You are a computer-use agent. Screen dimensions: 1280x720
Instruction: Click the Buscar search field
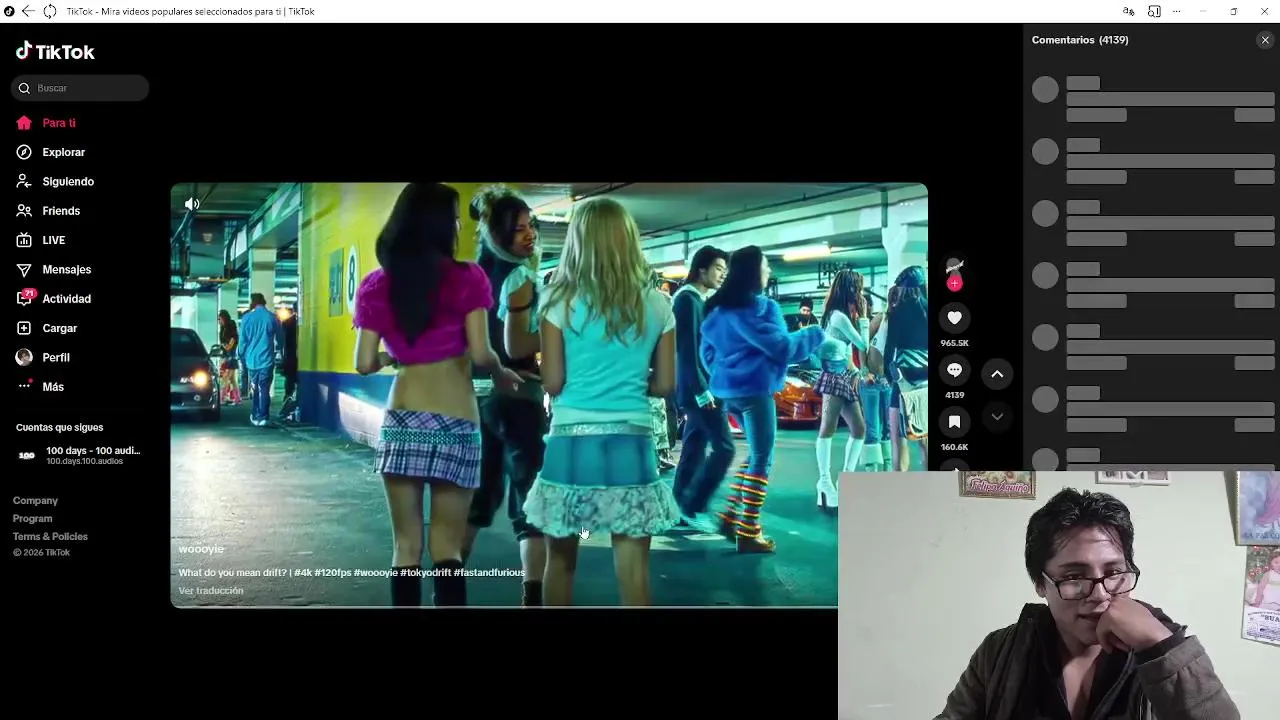coord(80,88)
